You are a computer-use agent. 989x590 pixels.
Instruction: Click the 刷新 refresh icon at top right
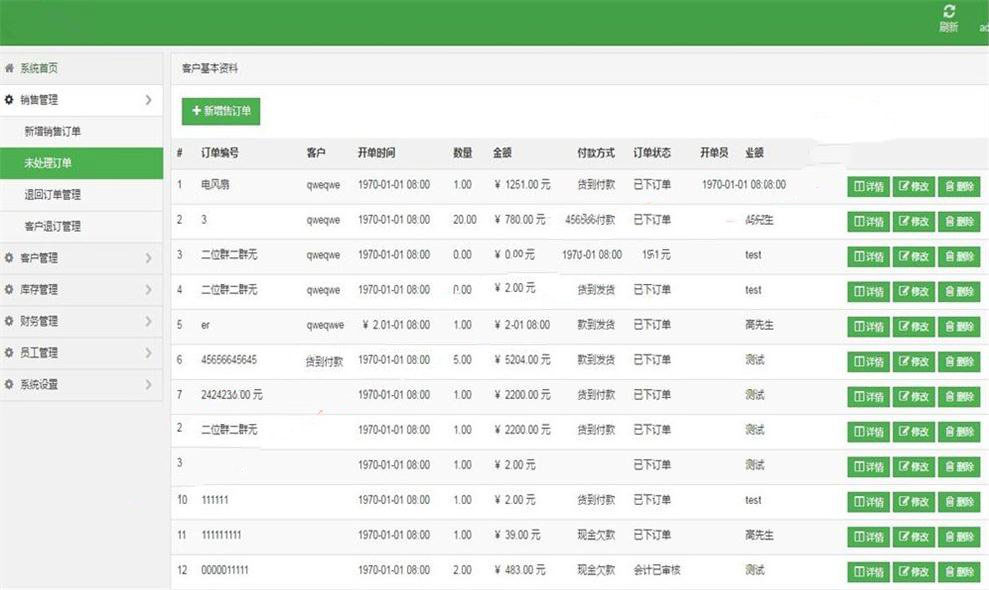coord(948,9)
